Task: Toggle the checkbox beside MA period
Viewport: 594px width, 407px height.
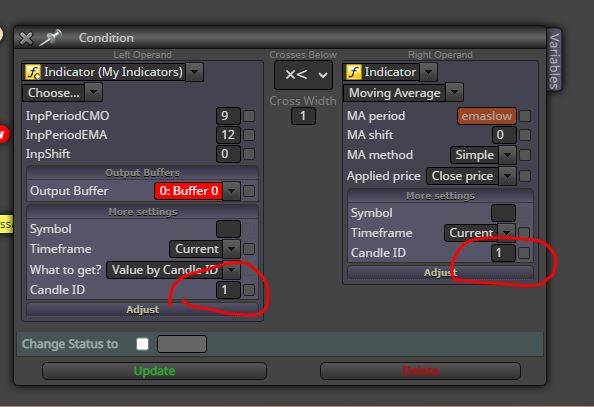Action: pyautogui.click(x=525, y=116)
